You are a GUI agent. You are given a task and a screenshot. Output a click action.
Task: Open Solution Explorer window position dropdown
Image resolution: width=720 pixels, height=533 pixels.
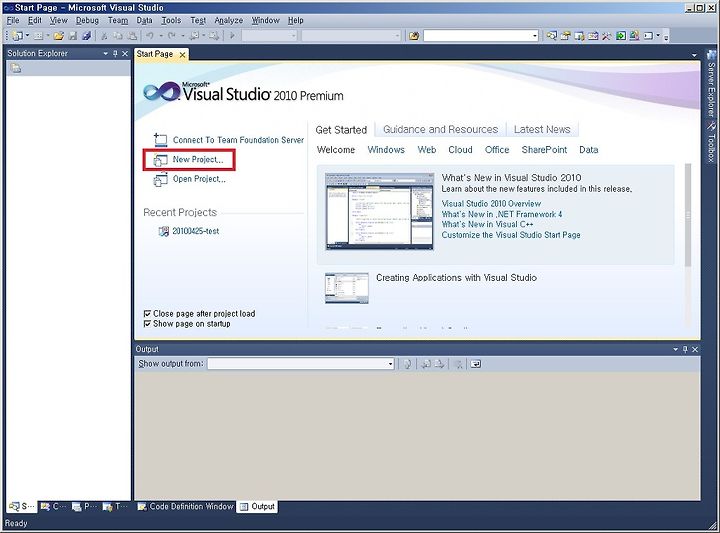point(106,54)
